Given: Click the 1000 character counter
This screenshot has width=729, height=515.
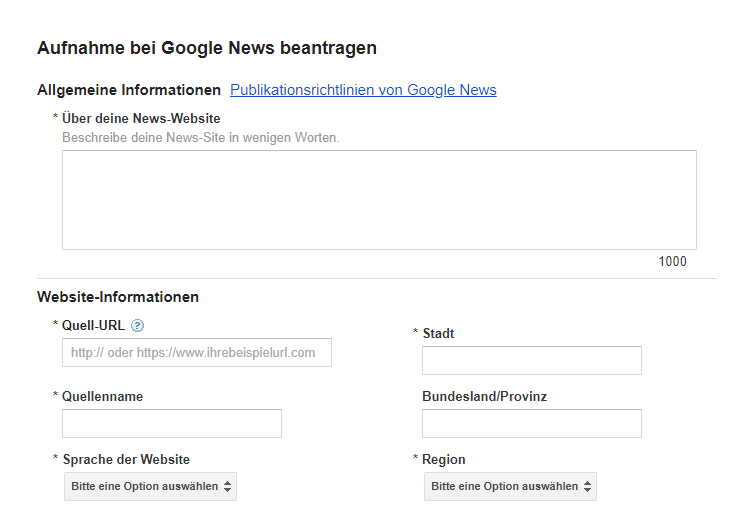Looking at the screenshot, I should 672,262.
